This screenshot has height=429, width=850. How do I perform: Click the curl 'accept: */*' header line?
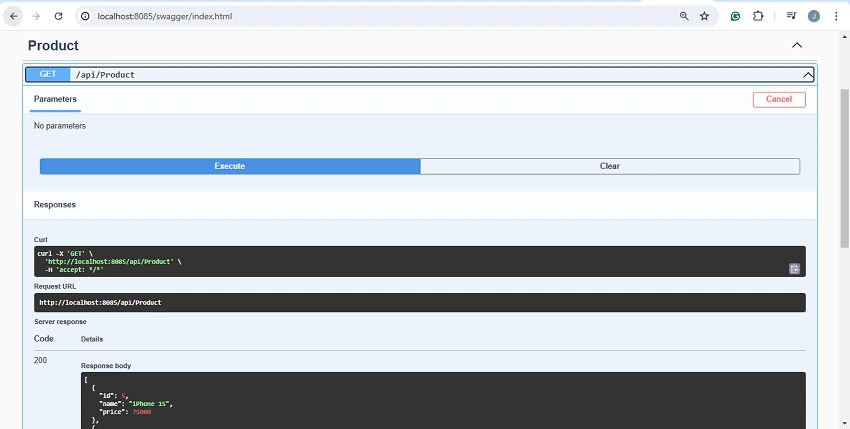74,270
